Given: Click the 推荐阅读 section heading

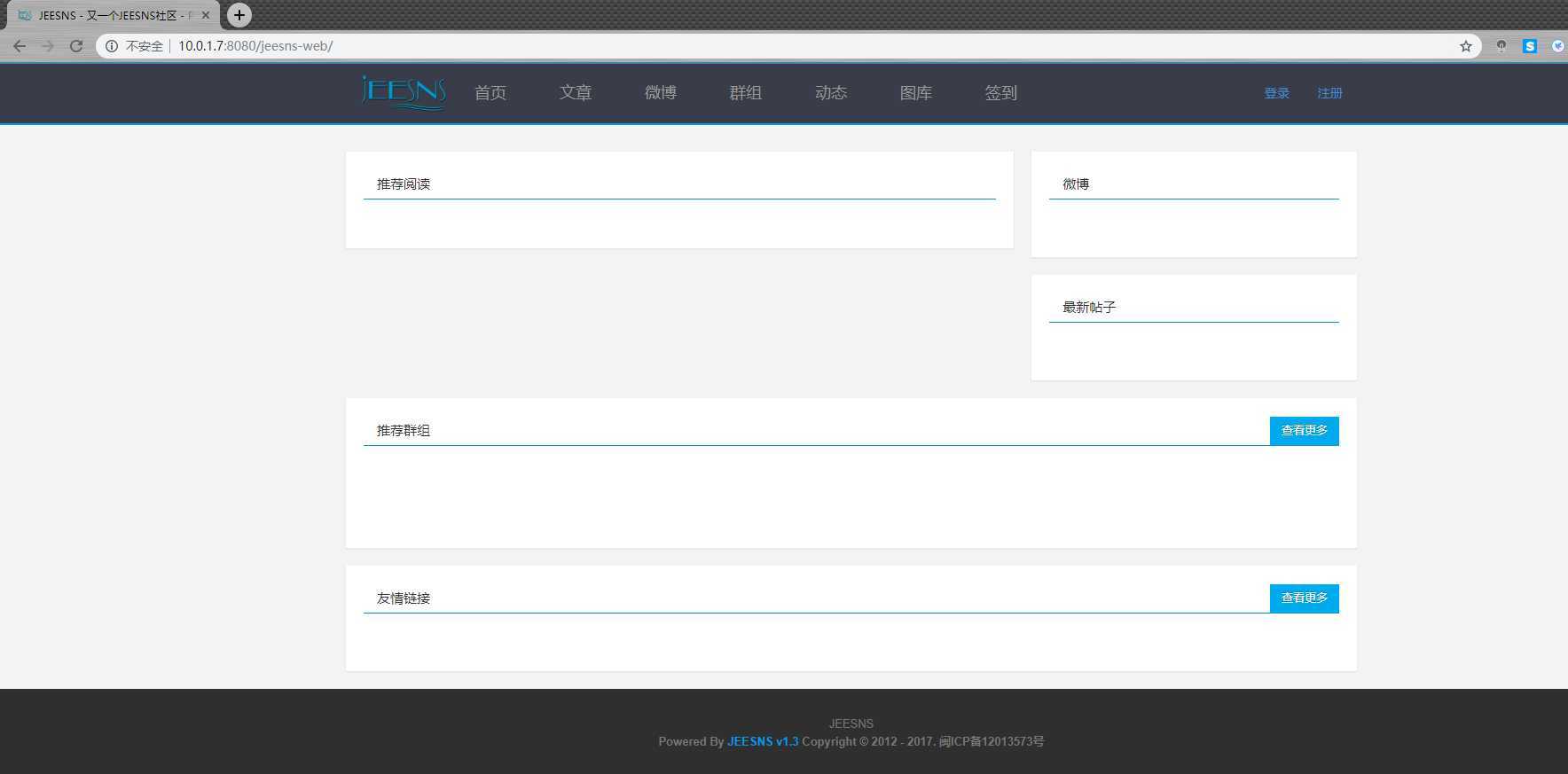Looking at the screenshot, I should (x=404, y=184).
